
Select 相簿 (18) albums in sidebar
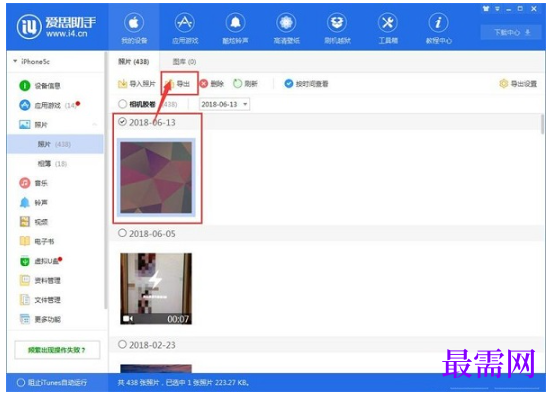(x=52, y=164)
